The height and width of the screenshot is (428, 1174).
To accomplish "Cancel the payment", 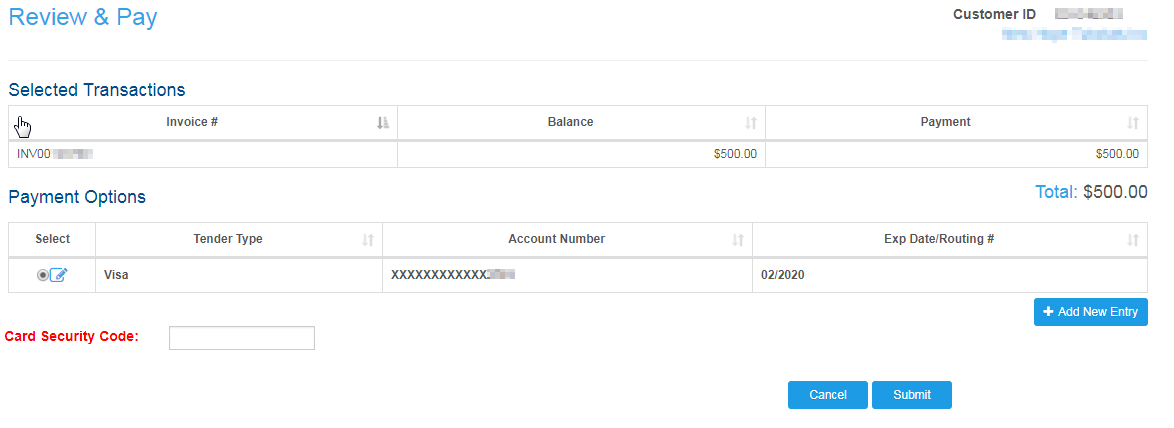I will (x=828, y=395).
